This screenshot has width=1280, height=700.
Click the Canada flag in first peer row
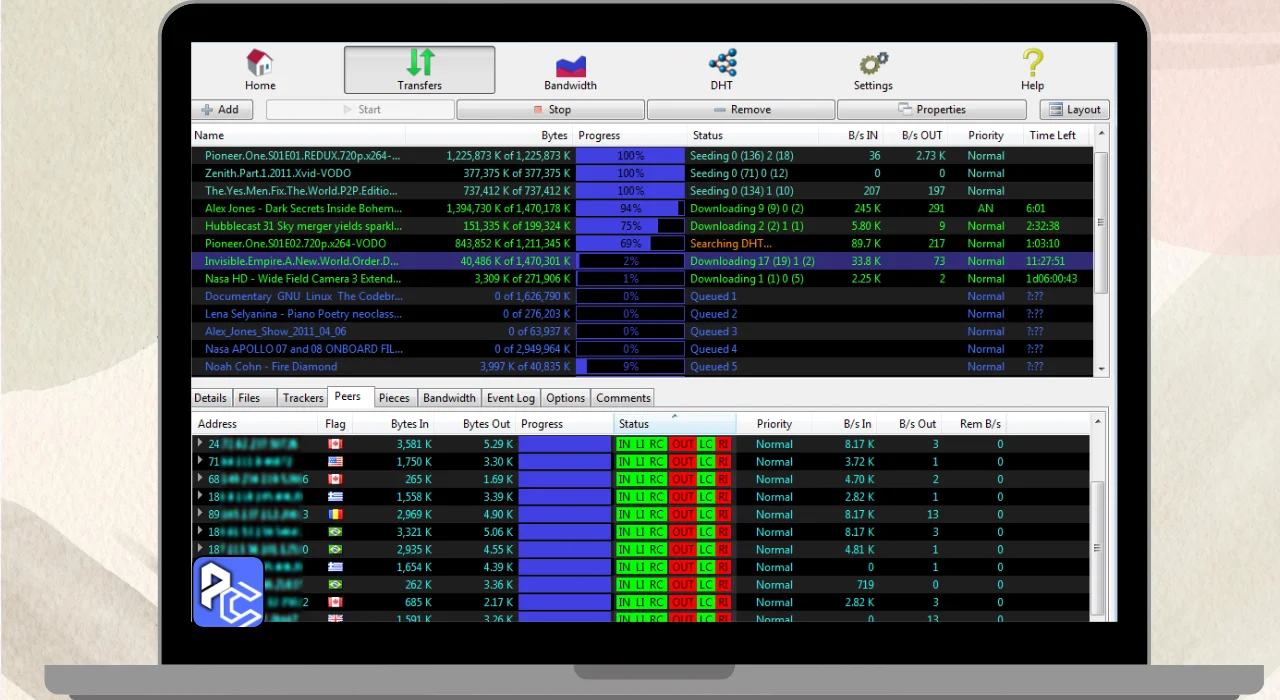[335, 444]
